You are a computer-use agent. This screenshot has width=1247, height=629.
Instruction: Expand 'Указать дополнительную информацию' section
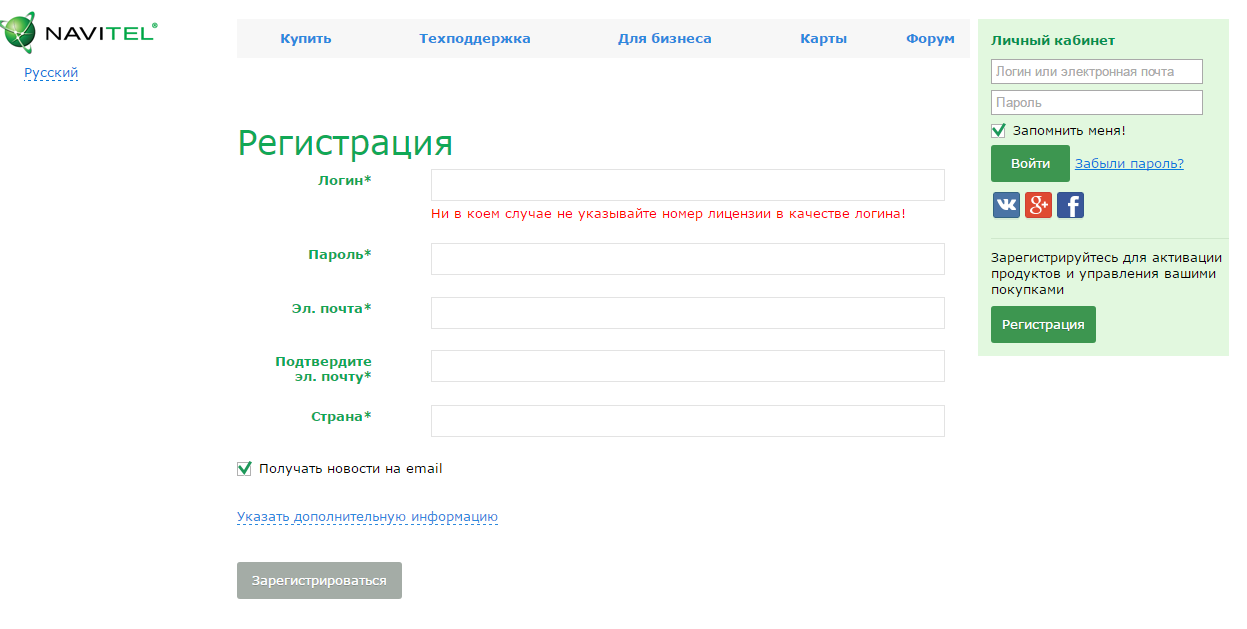tap(367, 517)
